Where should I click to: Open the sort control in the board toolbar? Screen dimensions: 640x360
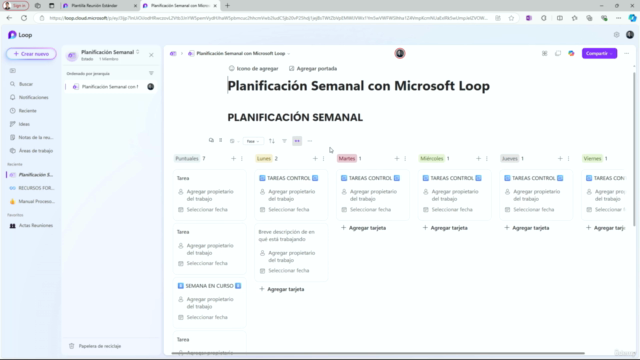coord(272,141)
